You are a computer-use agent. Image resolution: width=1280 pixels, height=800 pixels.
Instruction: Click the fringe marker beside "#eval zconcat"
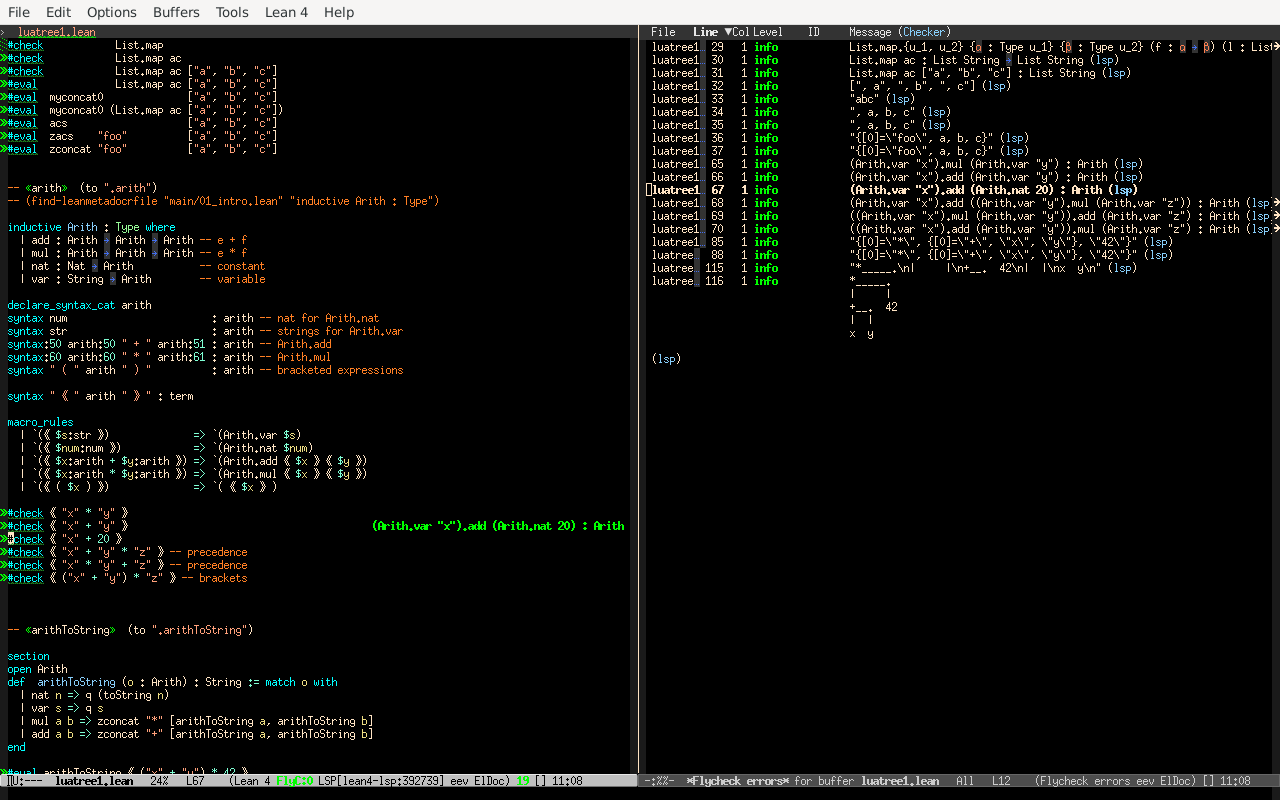[4, 149]
